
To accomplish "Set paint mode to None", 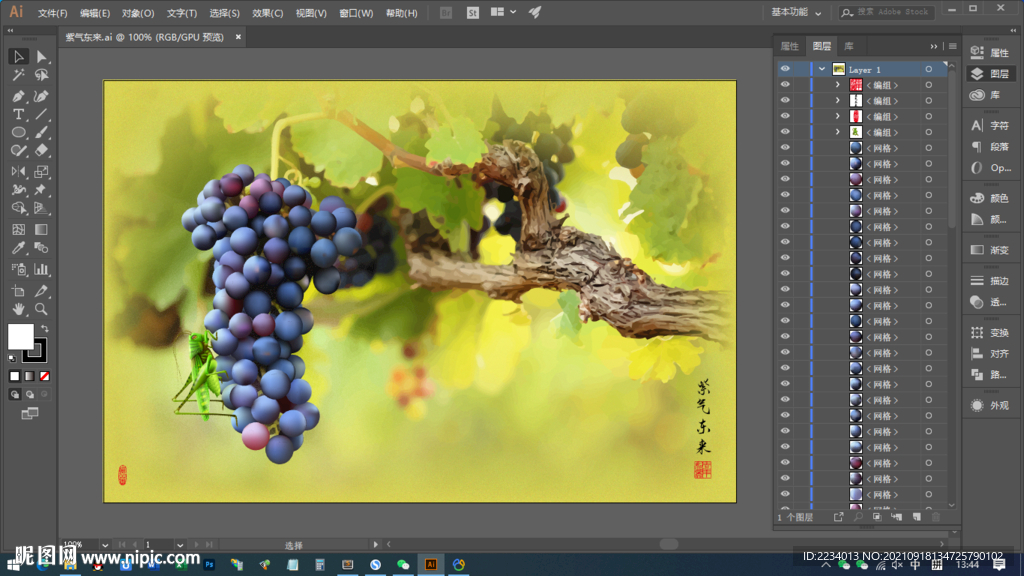I will pyautogui.click(x=44, y=376).
